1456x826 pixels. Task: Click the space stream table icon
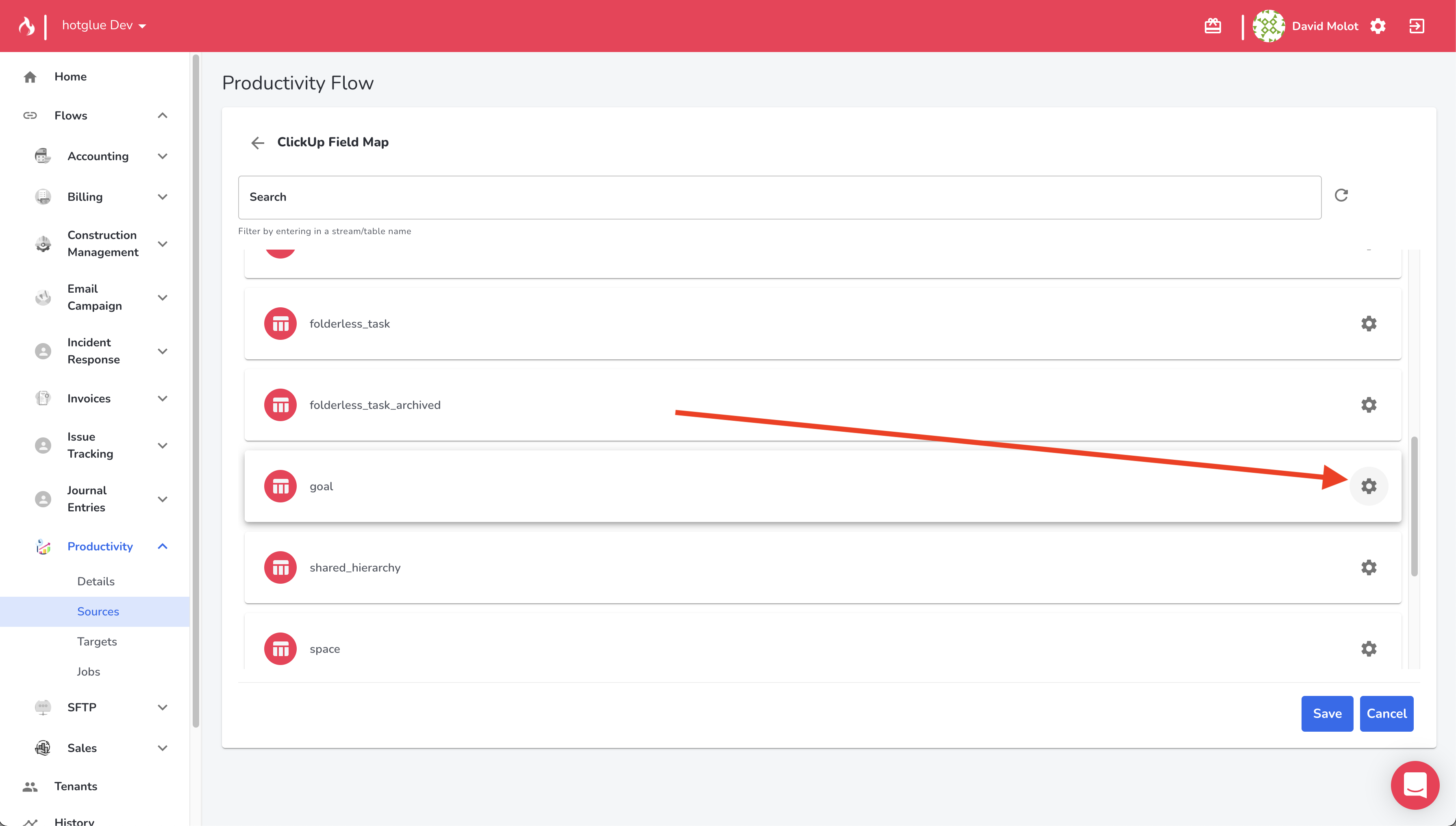click(x=280, y=648)
